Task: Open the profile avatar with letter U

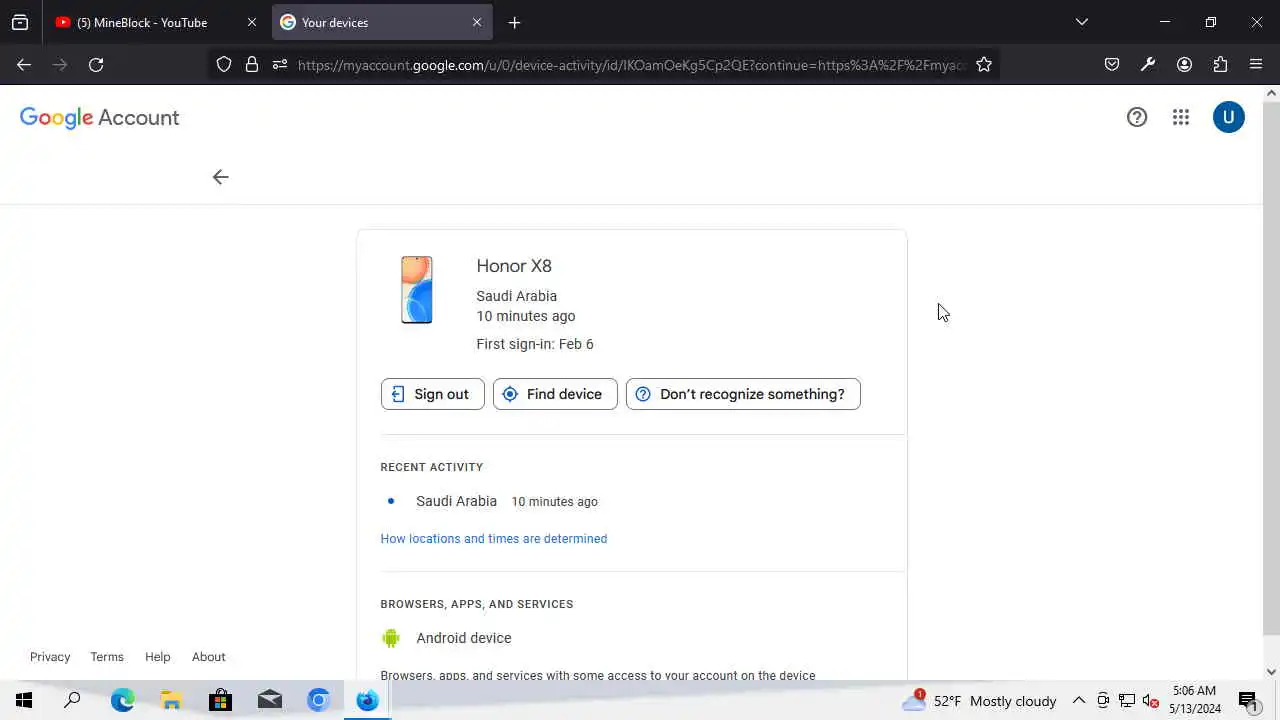Action: 1229,117
